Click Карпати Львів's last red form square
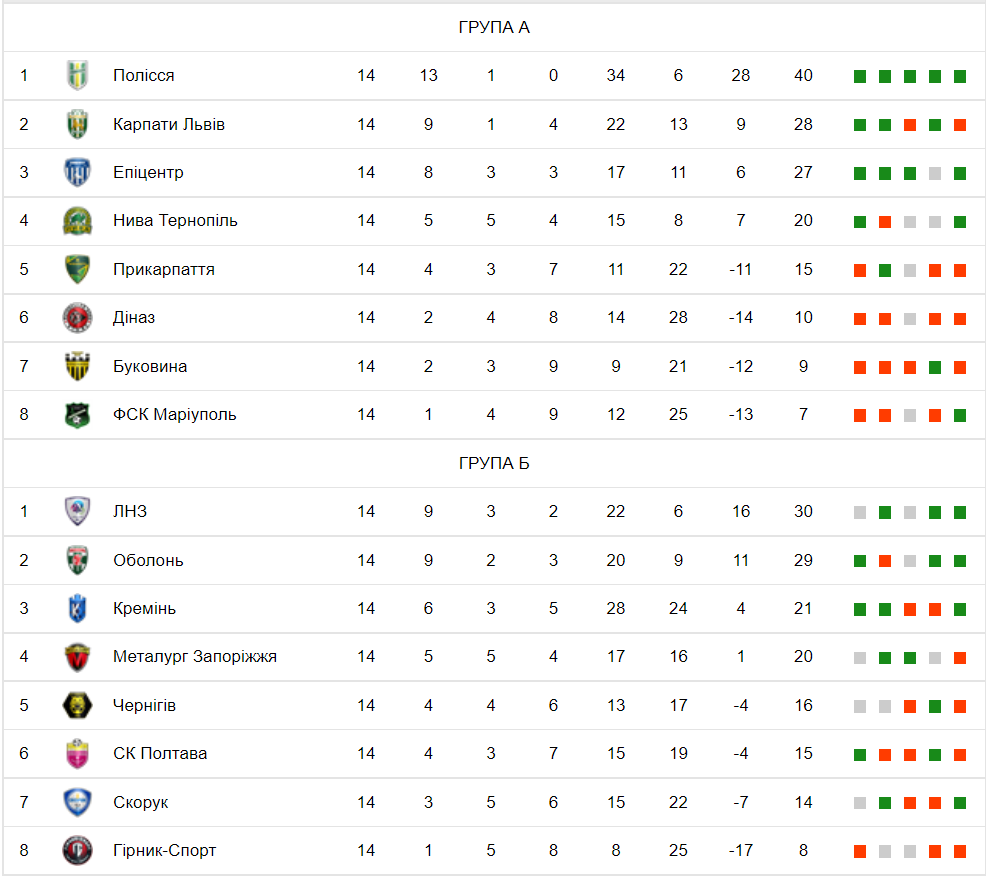Screen dimensions: 988x878 tap(960, 125)
